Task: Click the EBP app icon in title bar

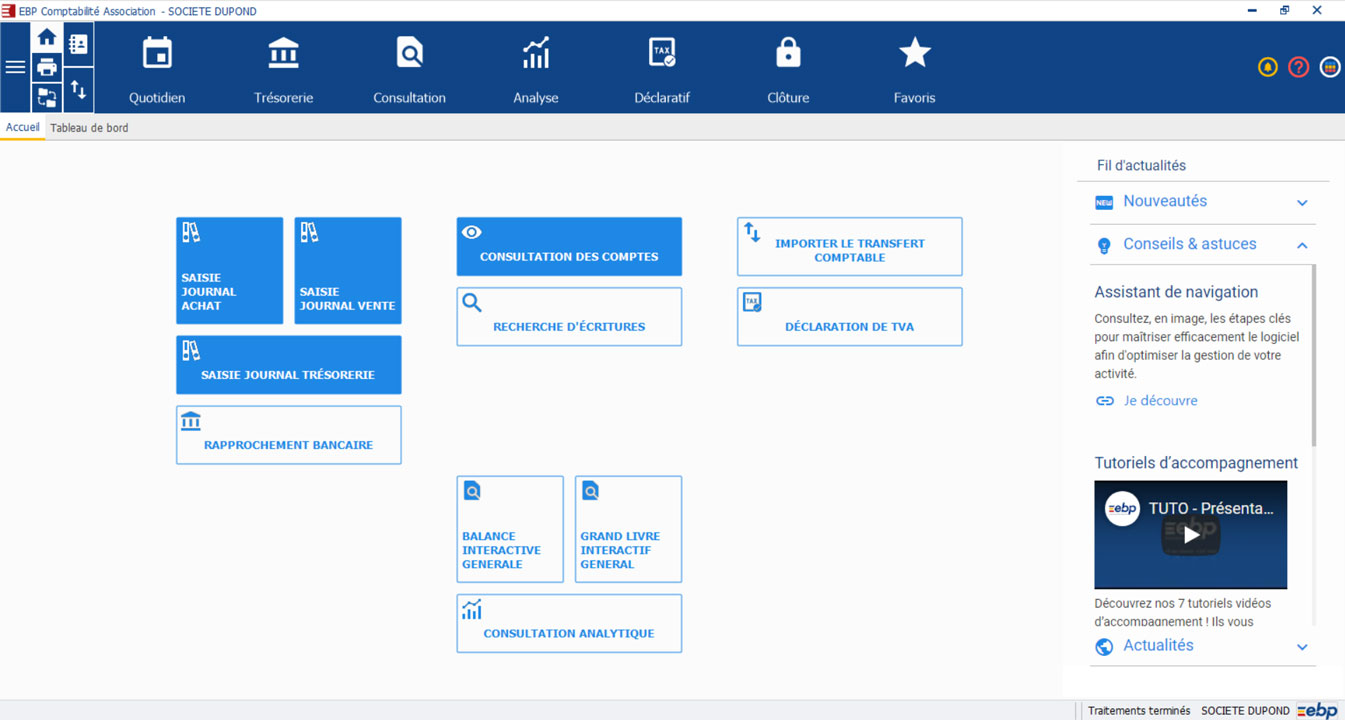Action: (x=8, y=11)
